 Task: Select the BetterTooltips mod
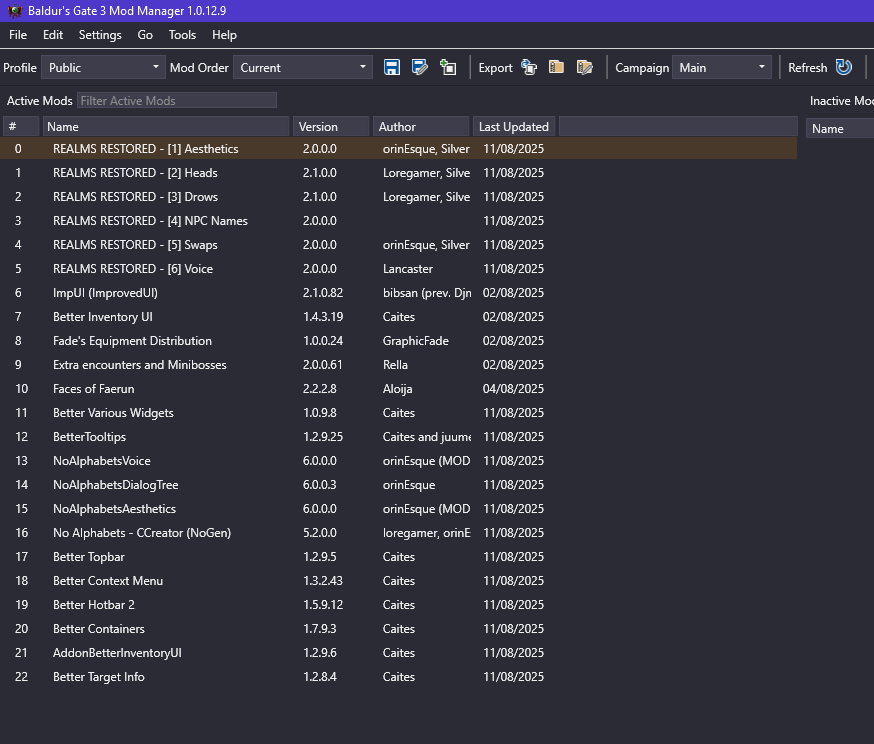[x=399, y=436]
